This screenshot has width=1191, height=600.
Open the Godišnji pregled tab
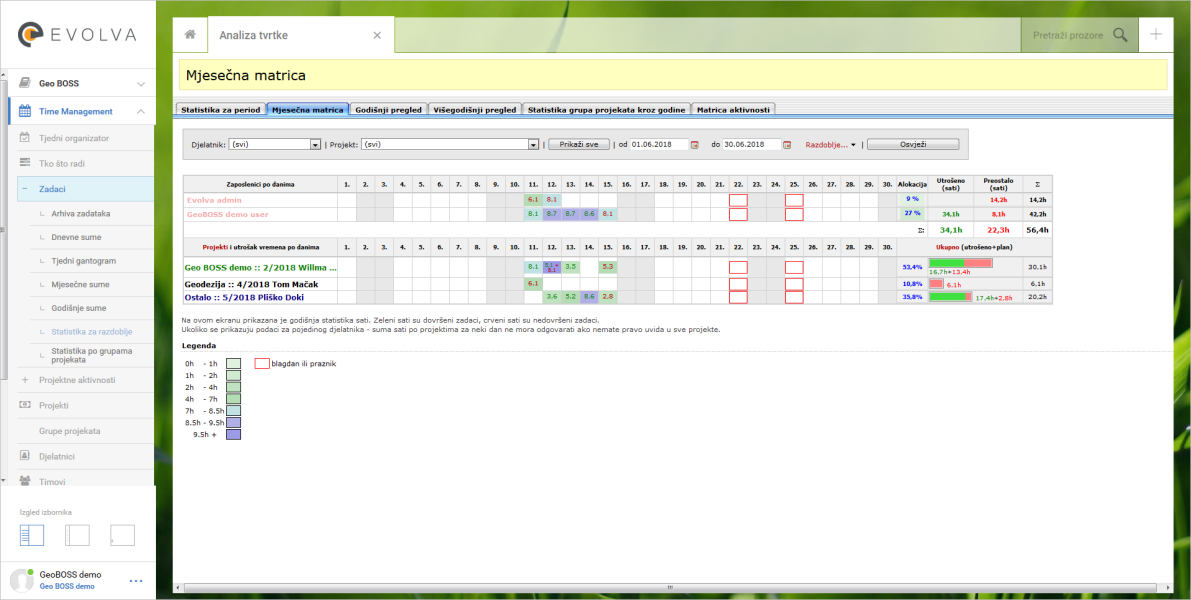(388, 109)
